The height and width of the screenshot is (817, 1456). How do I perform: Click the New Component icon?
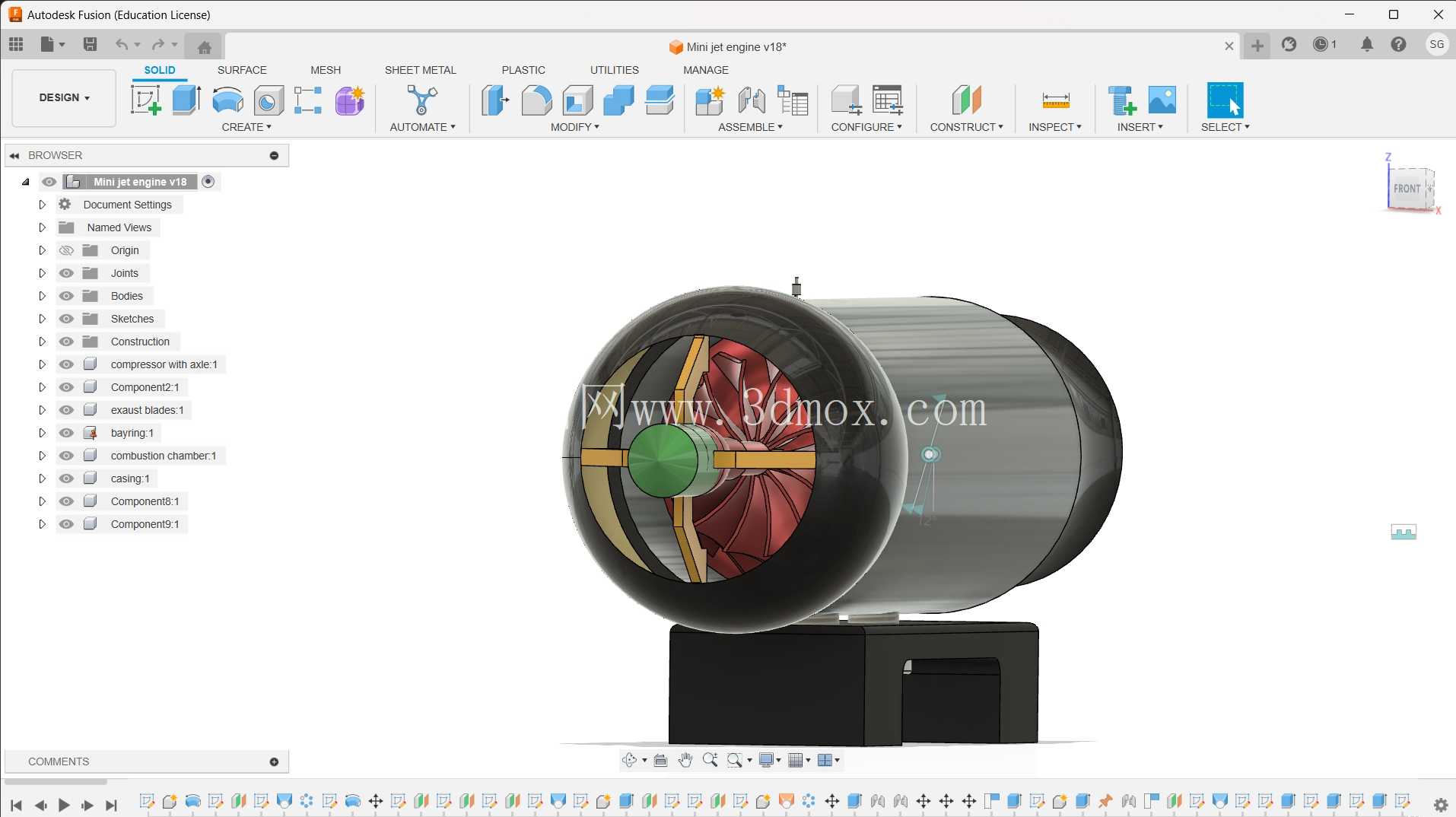coord(711,100)
